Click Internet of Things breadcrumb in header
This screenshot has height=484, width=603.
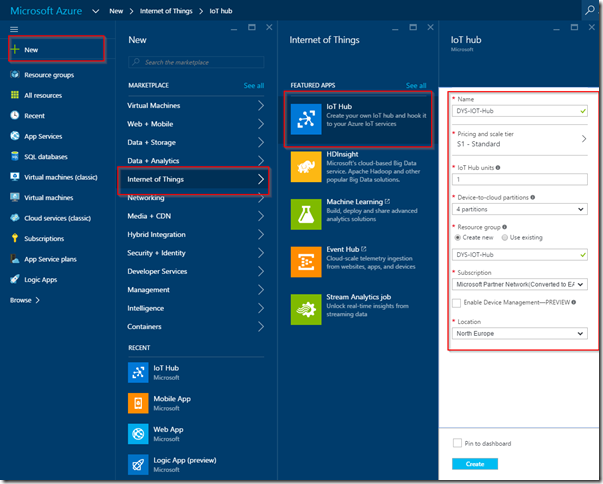(166, 11)
